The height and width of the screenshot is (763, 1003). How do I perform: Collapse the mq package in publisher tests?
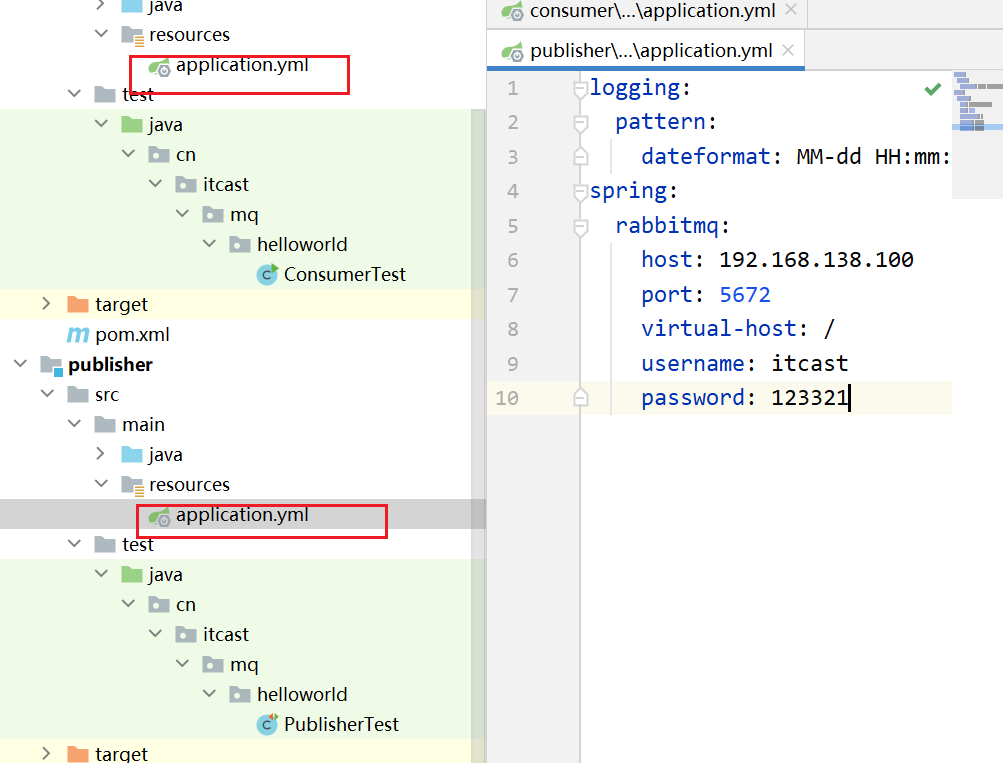pyautogui.click(x=182, y=663)
